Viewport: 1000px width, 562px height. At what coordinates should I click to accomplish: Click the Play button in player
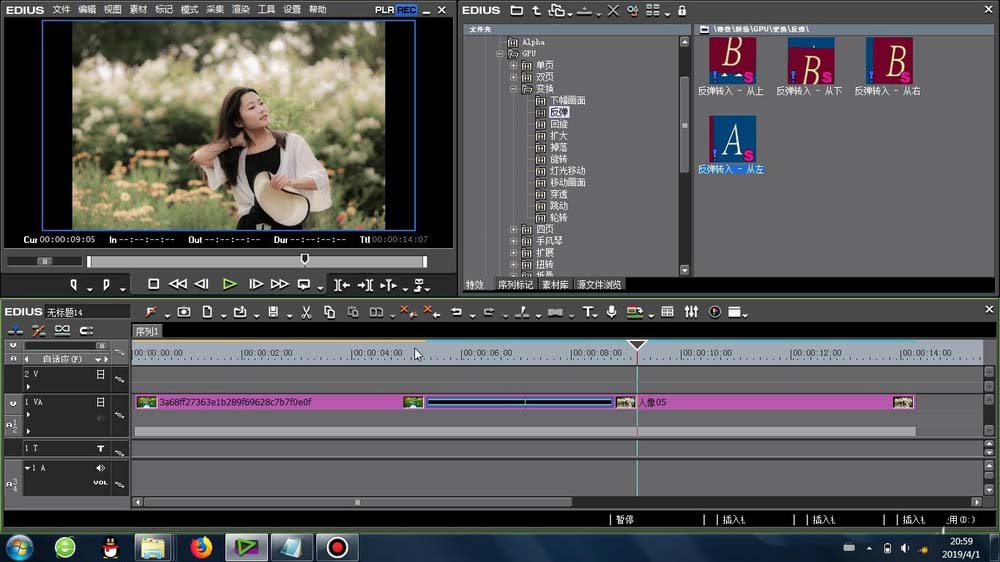coord(230,285)
